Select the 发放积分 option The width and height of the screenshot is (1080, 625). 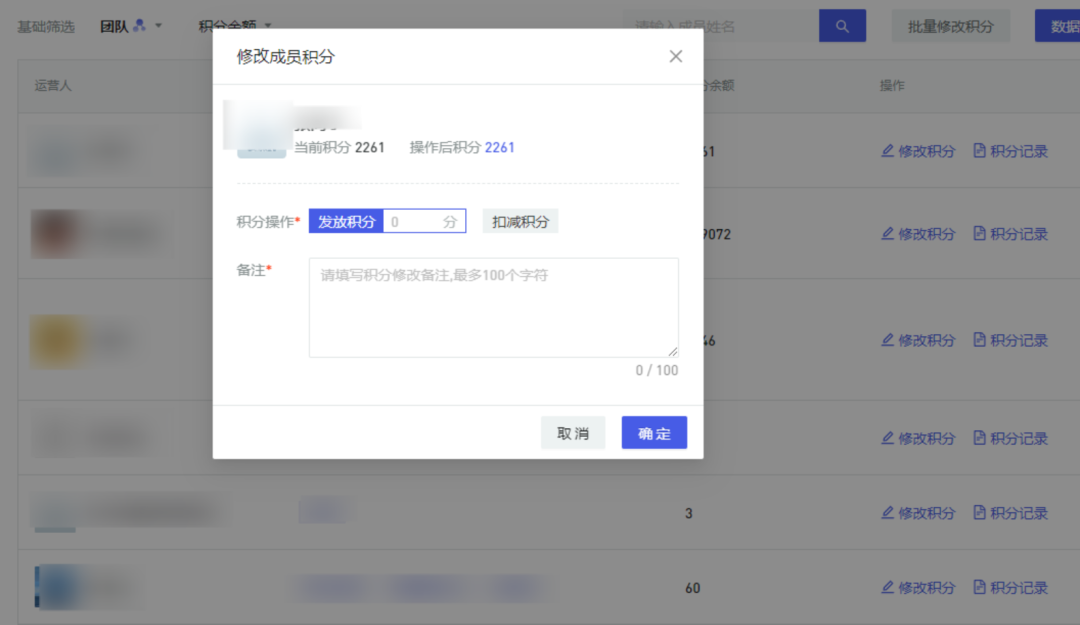[346, 222]
